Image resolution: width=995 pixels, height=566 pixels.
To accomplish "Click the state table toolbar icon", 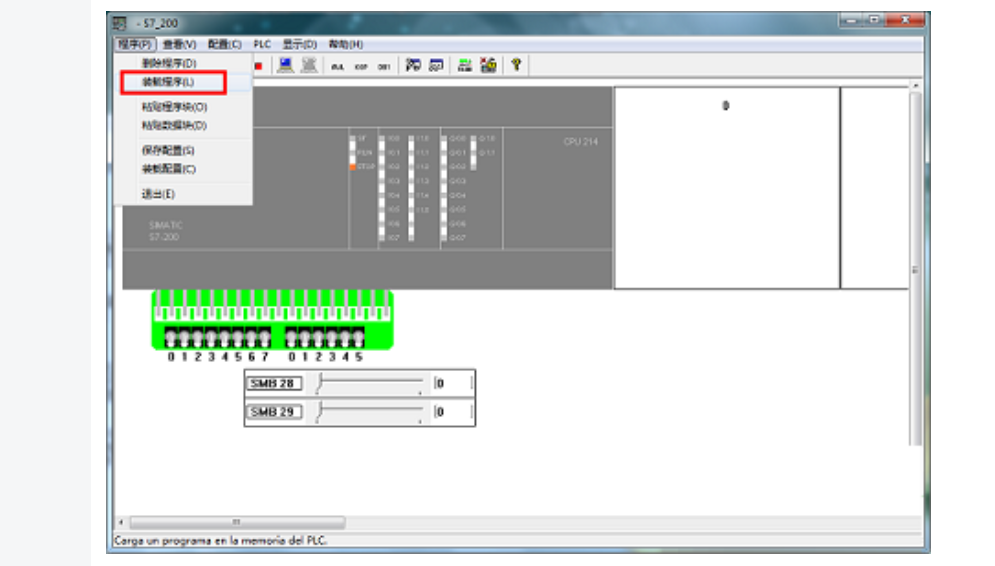I will [413, 65].
